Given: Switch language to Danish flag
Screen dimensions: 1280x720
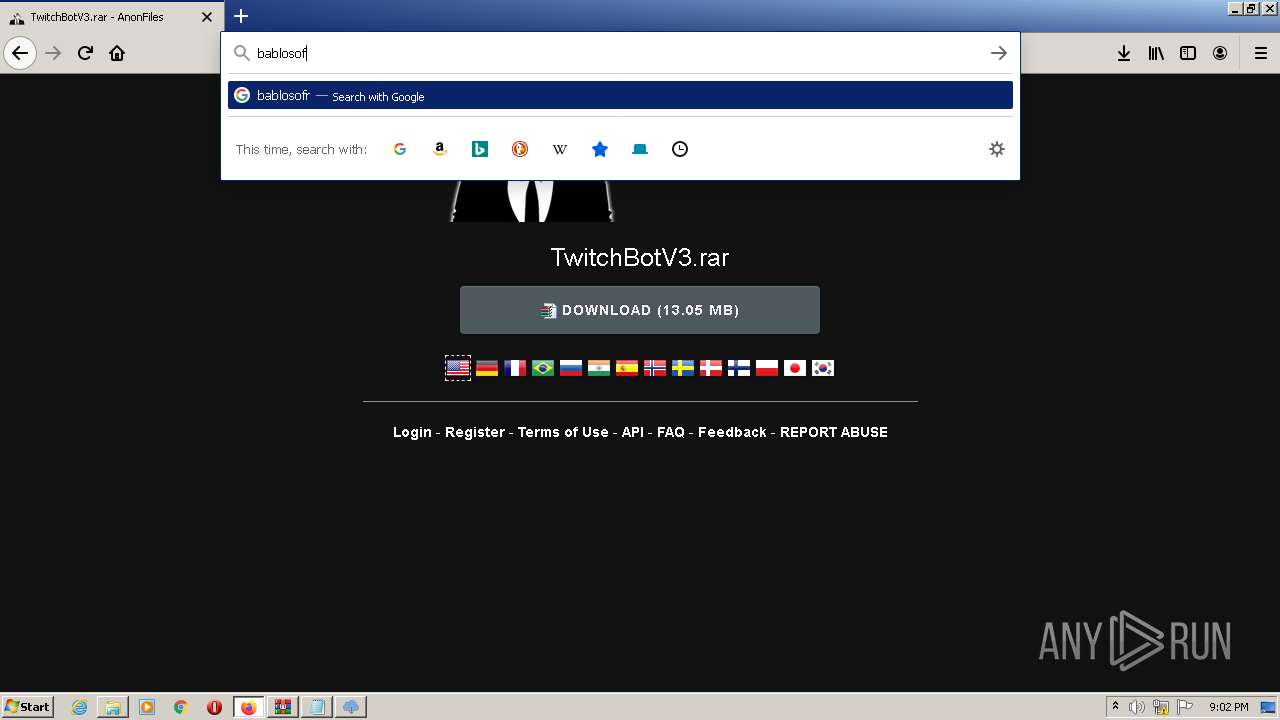Looking at the screenshot, I should [x=711, y=368].
